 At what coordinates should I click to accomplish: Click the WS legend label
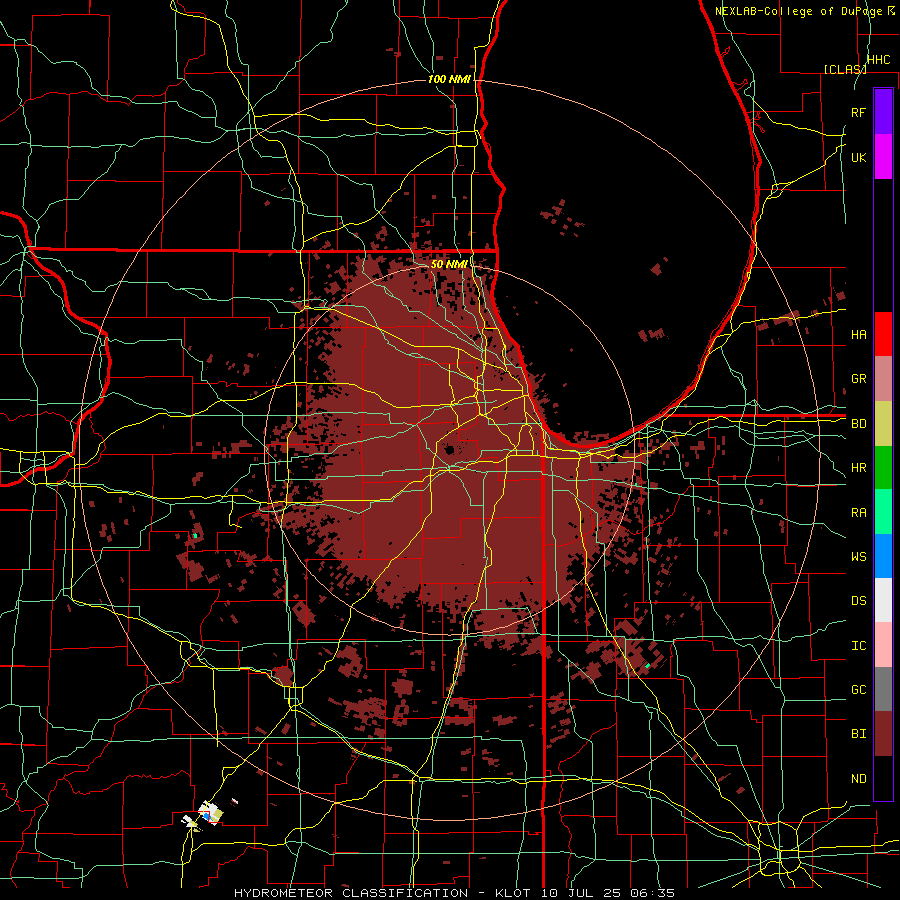(x=858, y=557)
